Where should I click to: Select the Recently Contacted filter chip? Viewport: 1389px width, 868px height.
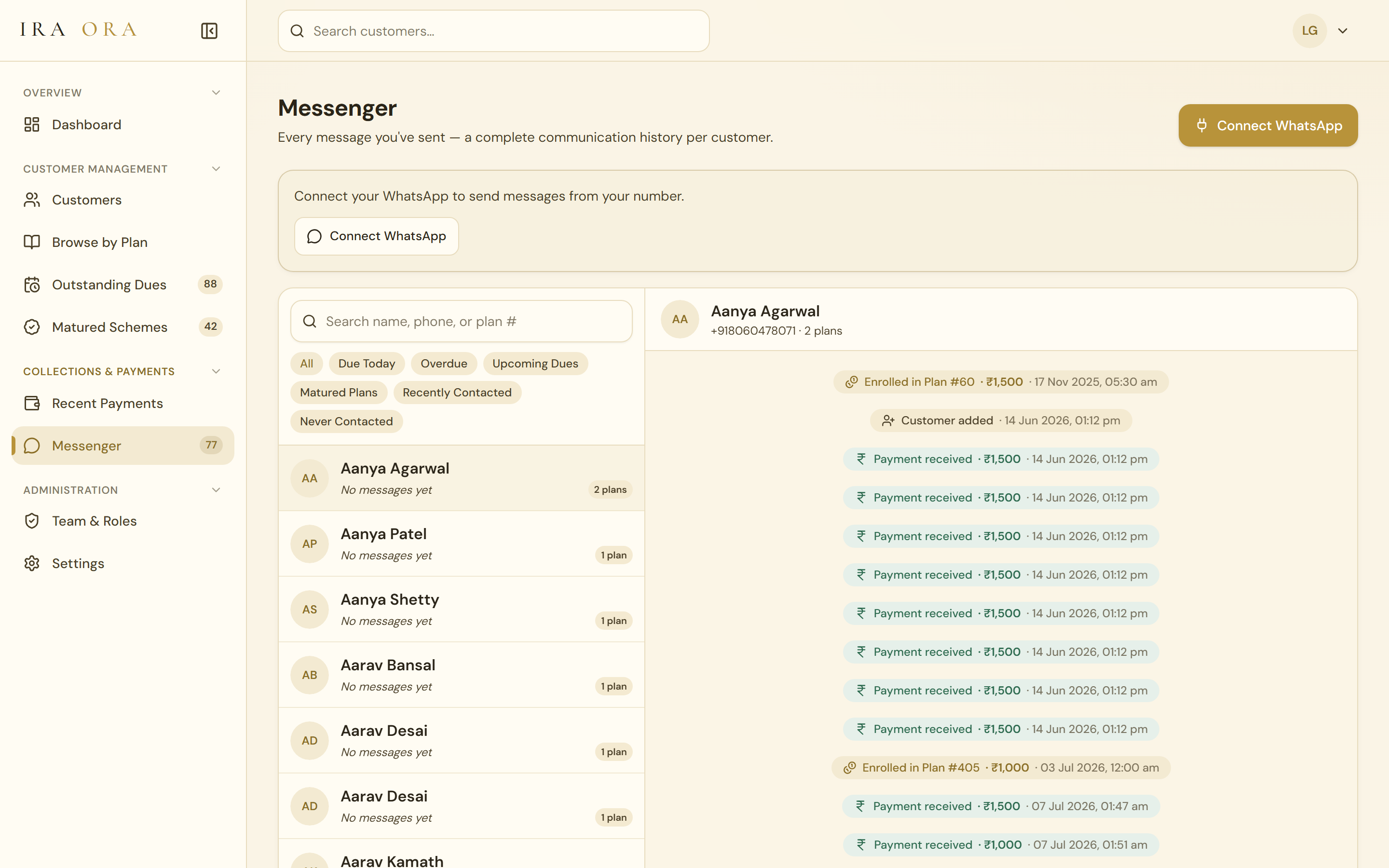457,393
